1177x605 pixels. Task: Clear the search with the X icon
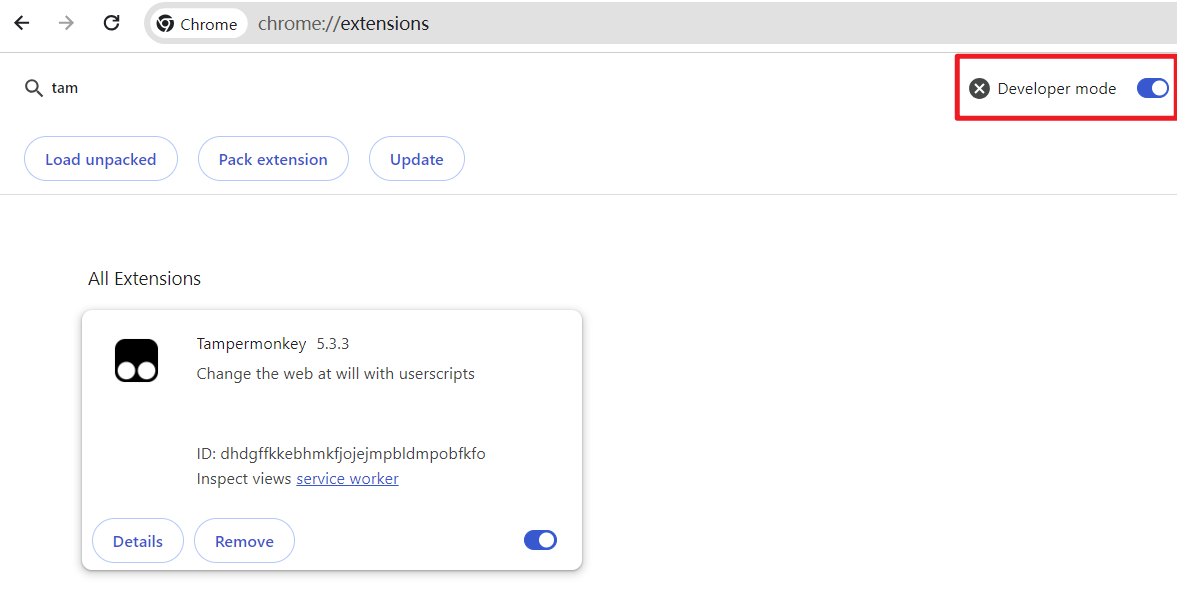(978, 88)
